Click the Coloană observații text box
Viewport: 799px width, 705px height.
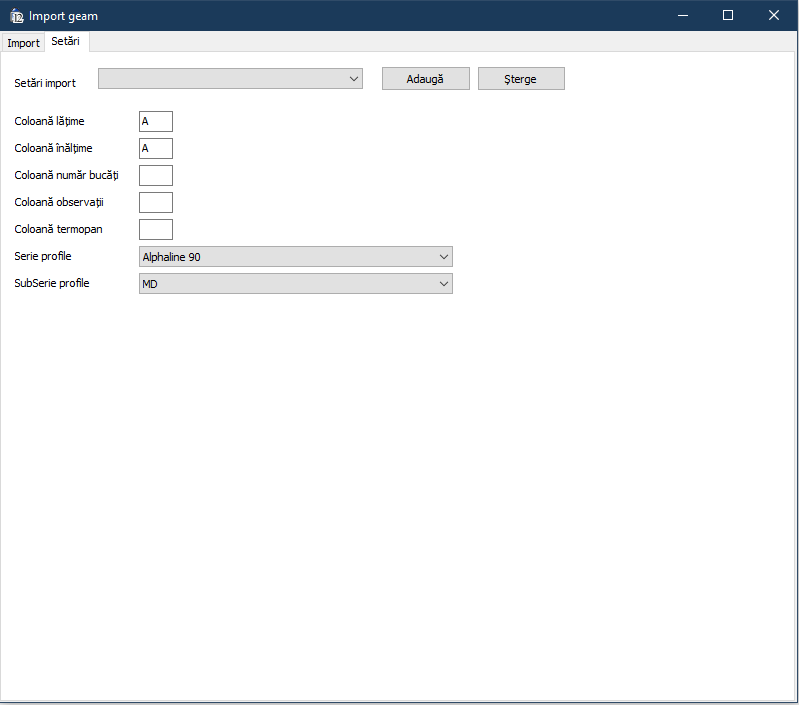[x=156, y=203]
